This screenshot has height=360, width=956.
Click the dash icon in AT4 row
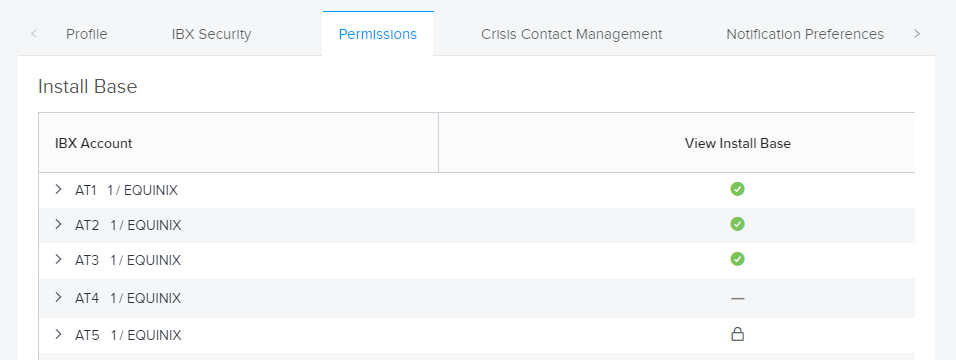coord(737,298)
